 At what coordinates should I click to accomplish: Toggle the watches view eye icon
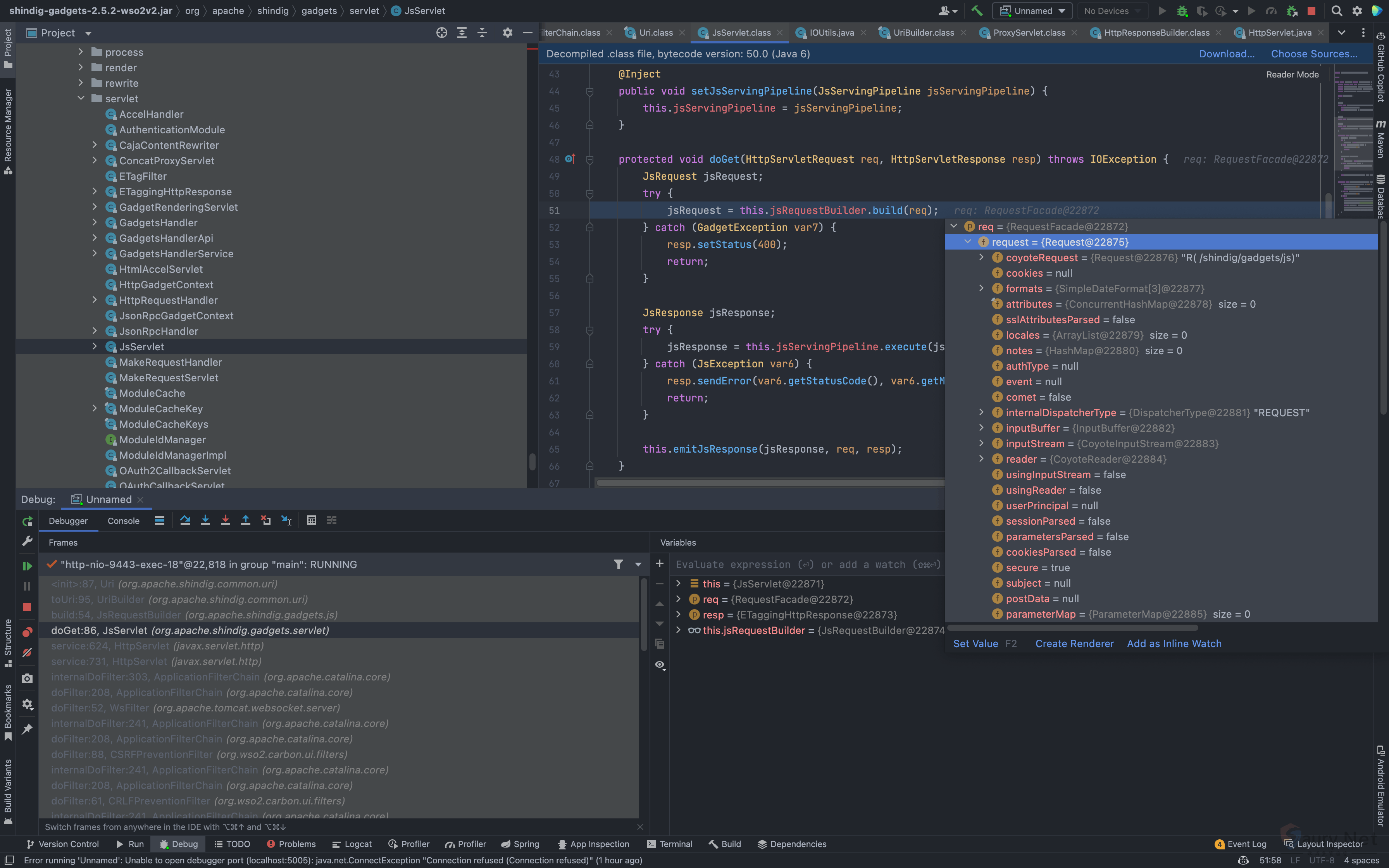pyautogui.click(x=660, y=665)
